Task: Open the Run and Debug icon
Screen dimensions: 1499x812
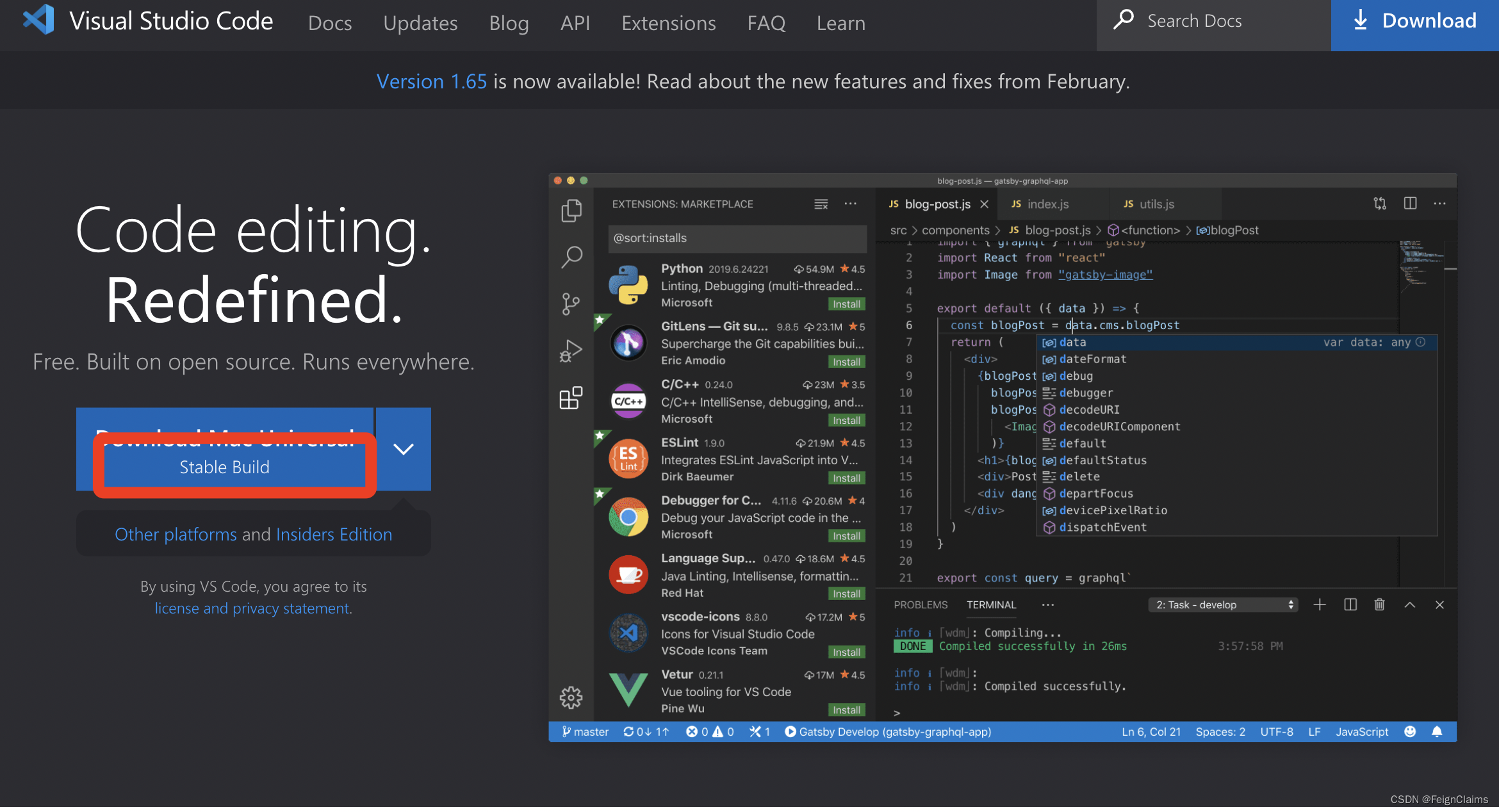Action: 571,351
